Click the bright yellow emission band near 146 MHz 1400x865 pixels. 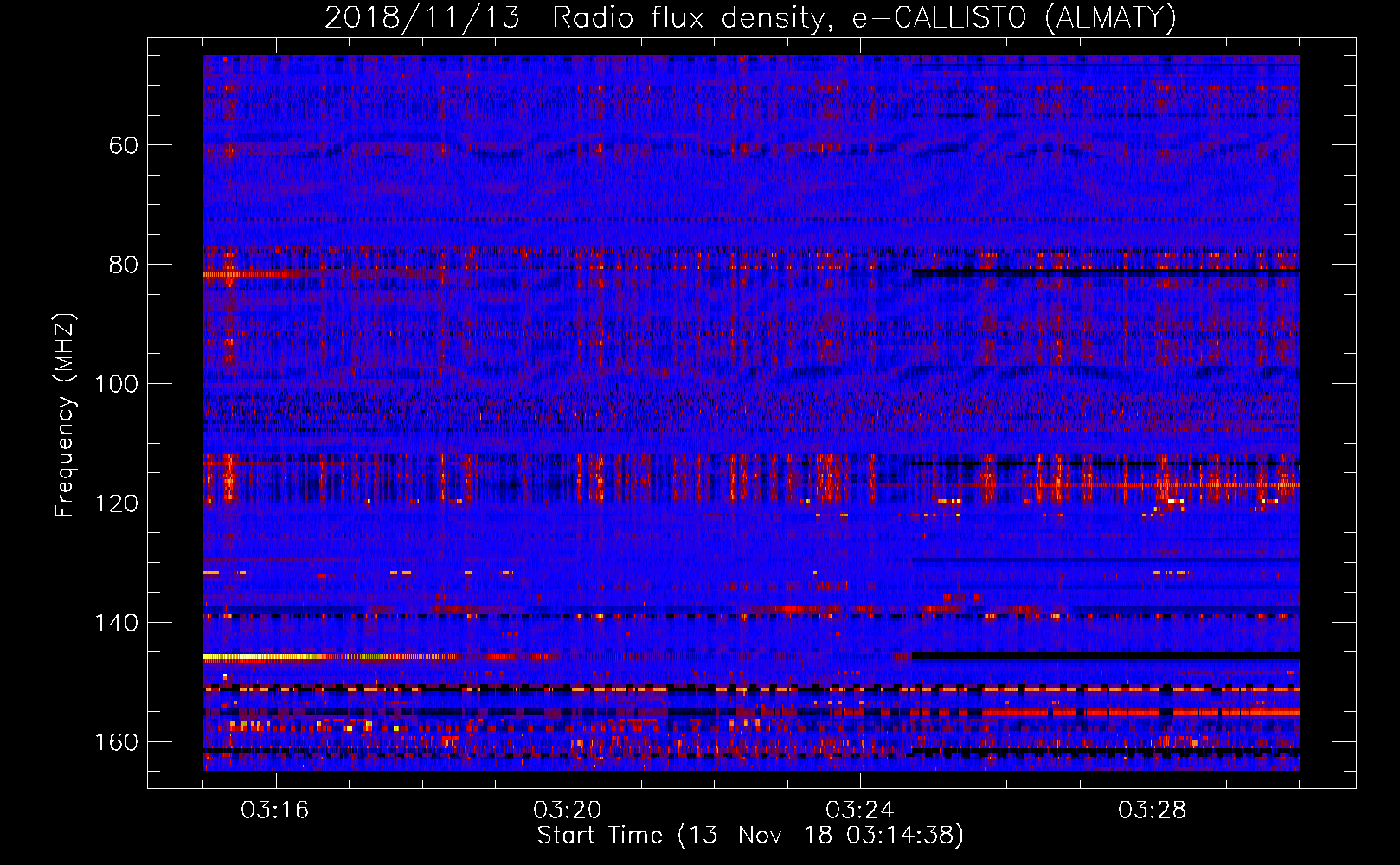[x=264, y=657]
